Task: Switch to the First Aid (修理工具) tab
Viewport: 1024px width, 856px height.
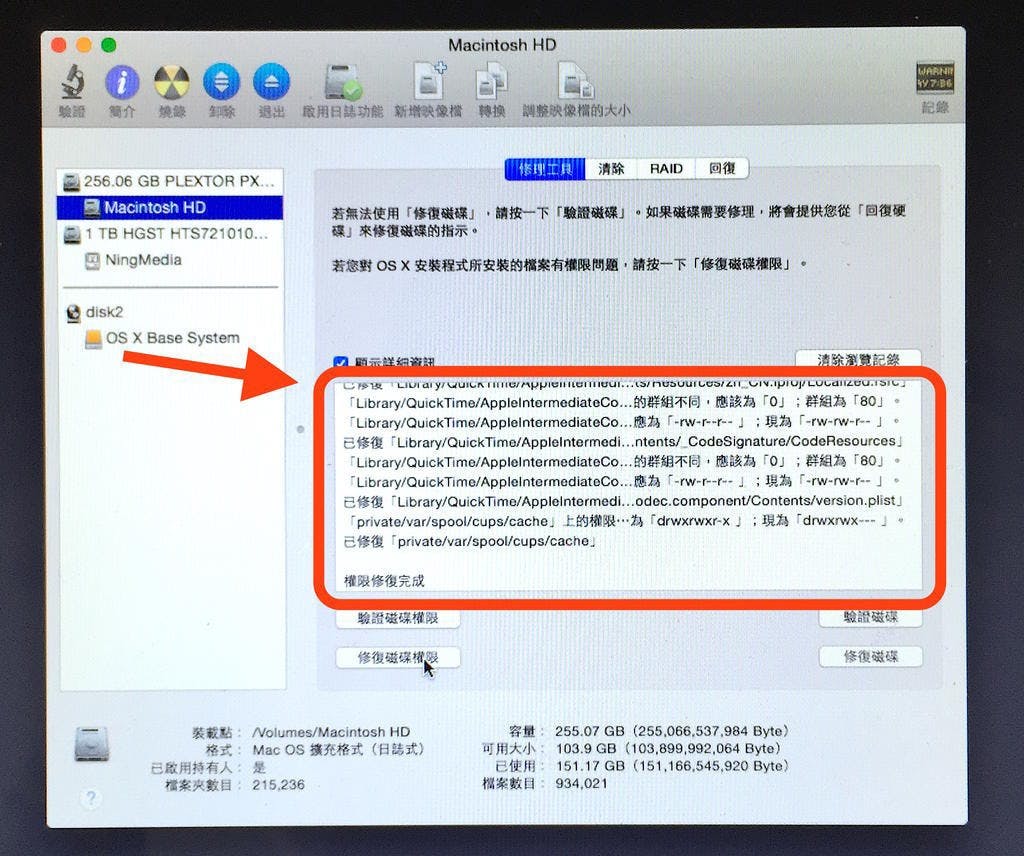Action: point(545,169)
